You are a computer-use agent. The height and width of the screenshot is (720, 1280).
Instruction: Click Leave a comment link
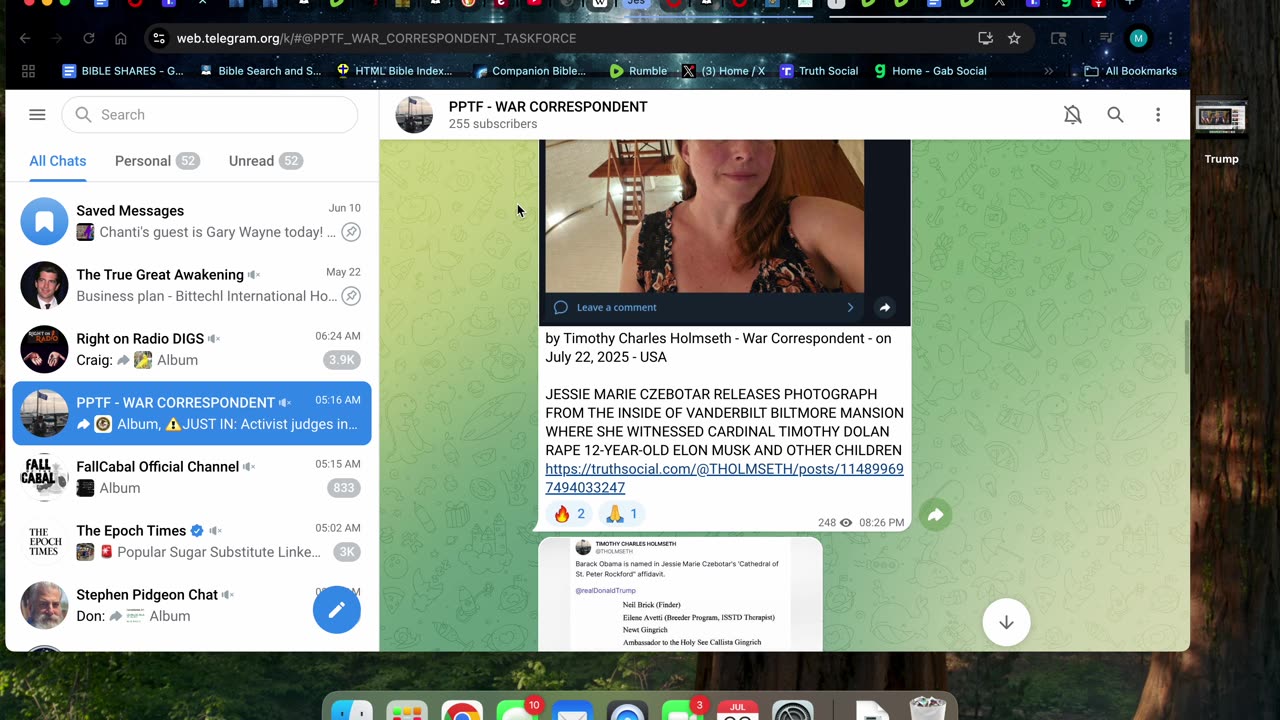coord(617,307)
